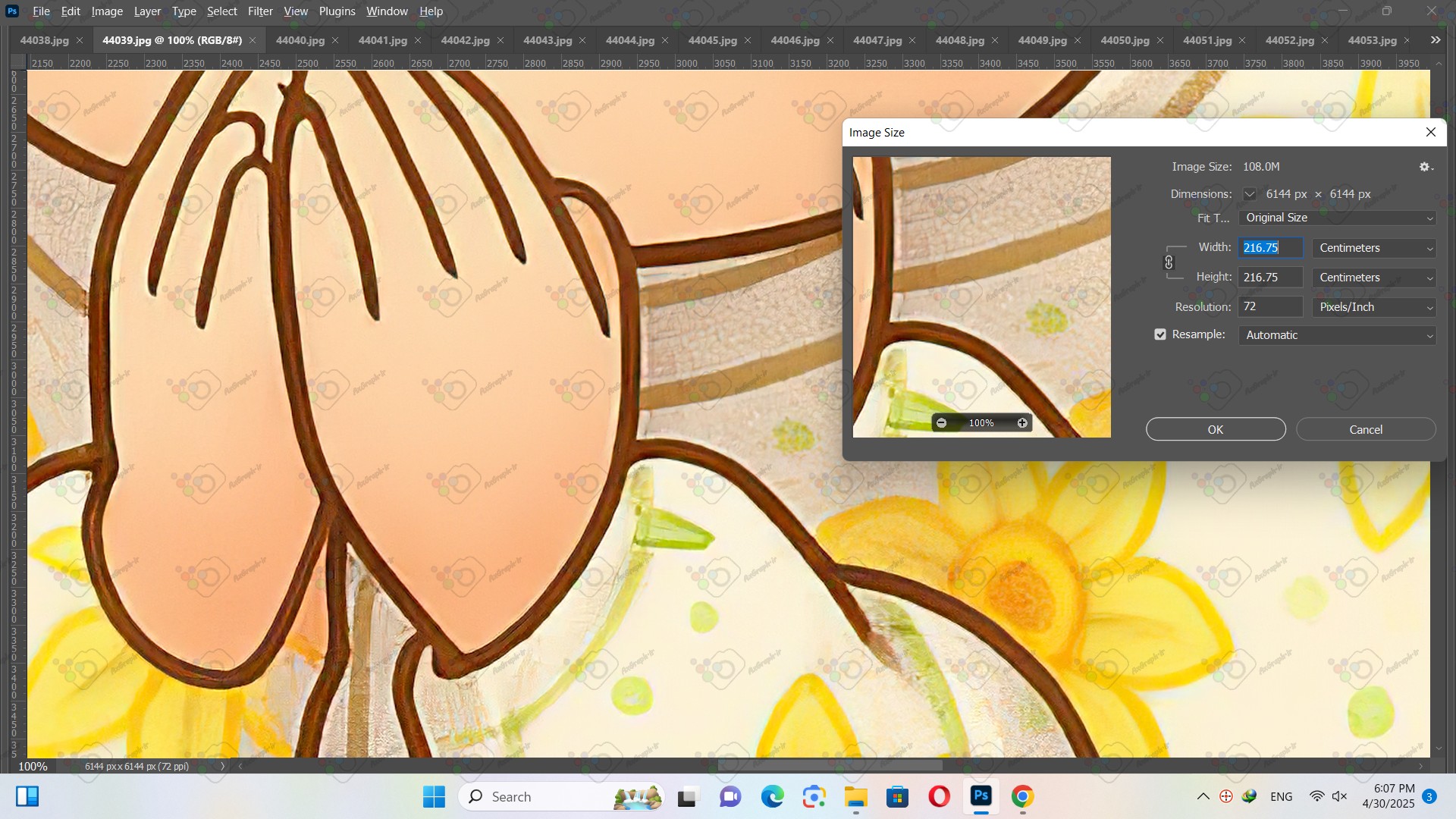This screenshot has height=819, width=1456.
Task: Open the Filter menu
Action: 260,11
